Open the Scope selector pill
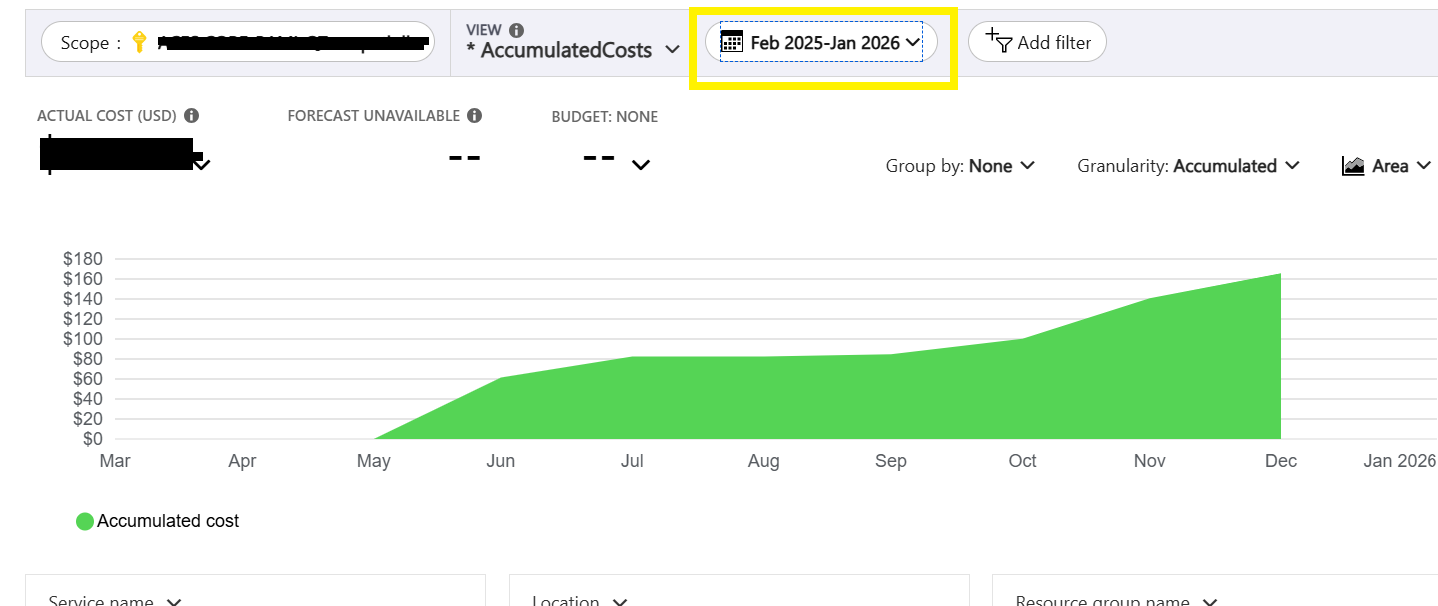The width and height of the screenshot is (1438, 606). [x=238, y=43]
